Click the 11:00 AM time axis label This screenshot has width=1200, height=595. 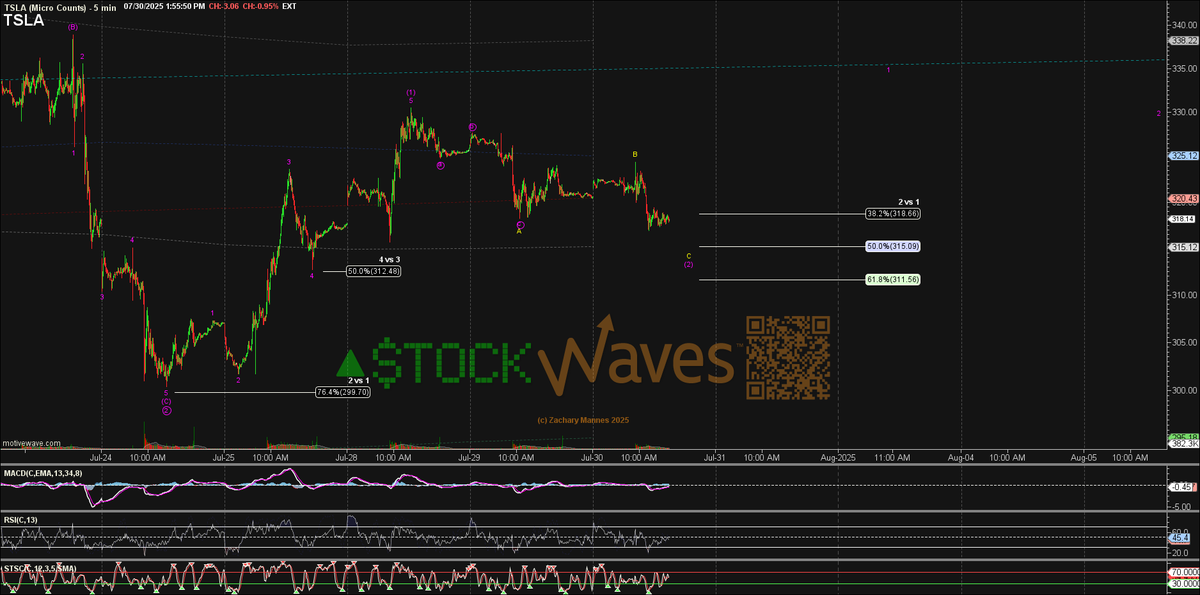coord(892,457)
